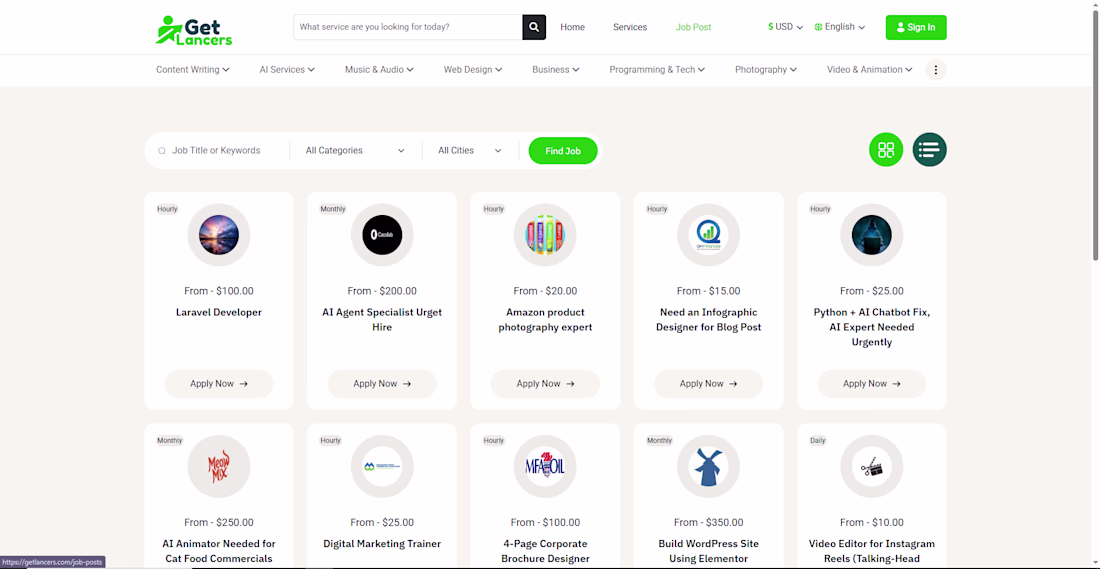Click the From - $15.00 price
Image resolution: width=1100 pixels, height=569 pixels.
click(709, 290)
